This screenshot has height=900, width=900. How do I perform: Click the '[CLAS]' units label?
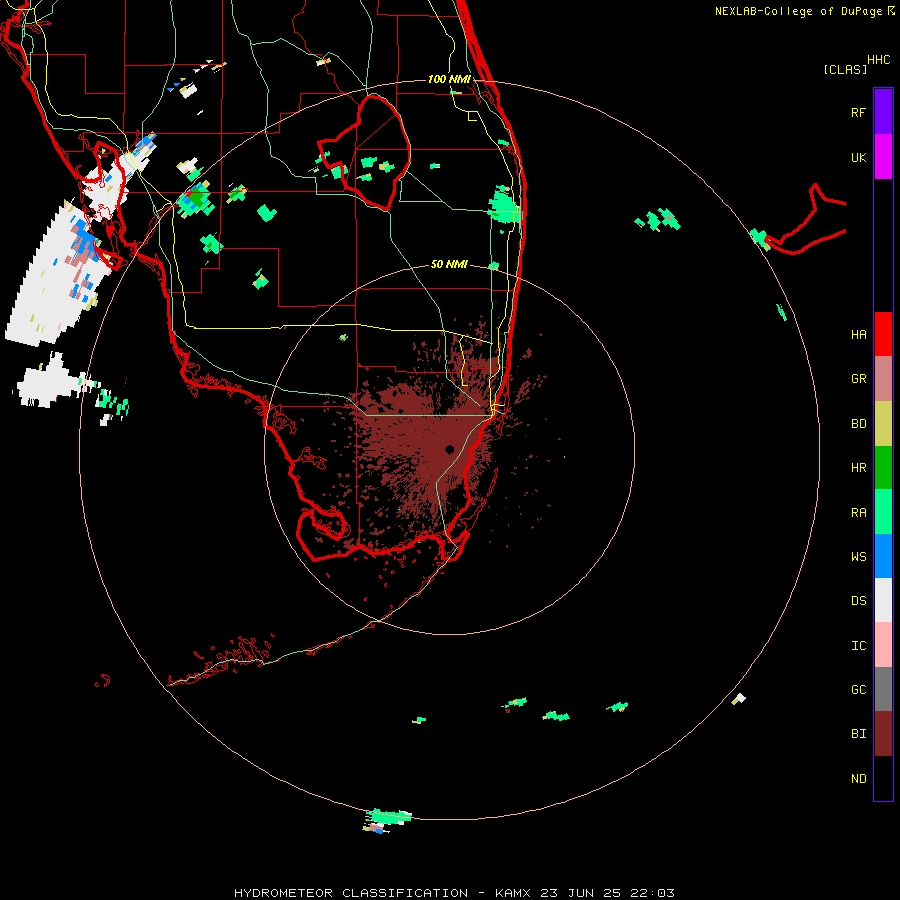pyautogui.click(x=845, y=69)
